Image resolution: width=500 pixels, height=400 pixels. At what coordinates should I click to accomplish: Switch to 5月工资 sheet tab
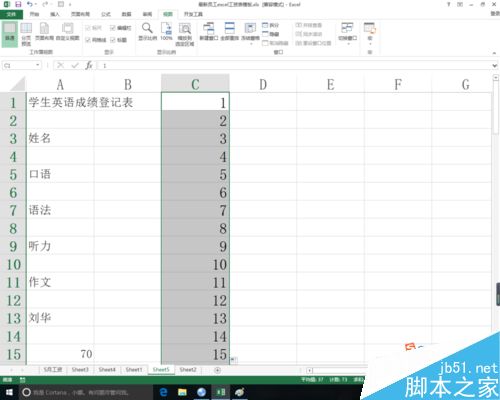(x=53, y=370)
